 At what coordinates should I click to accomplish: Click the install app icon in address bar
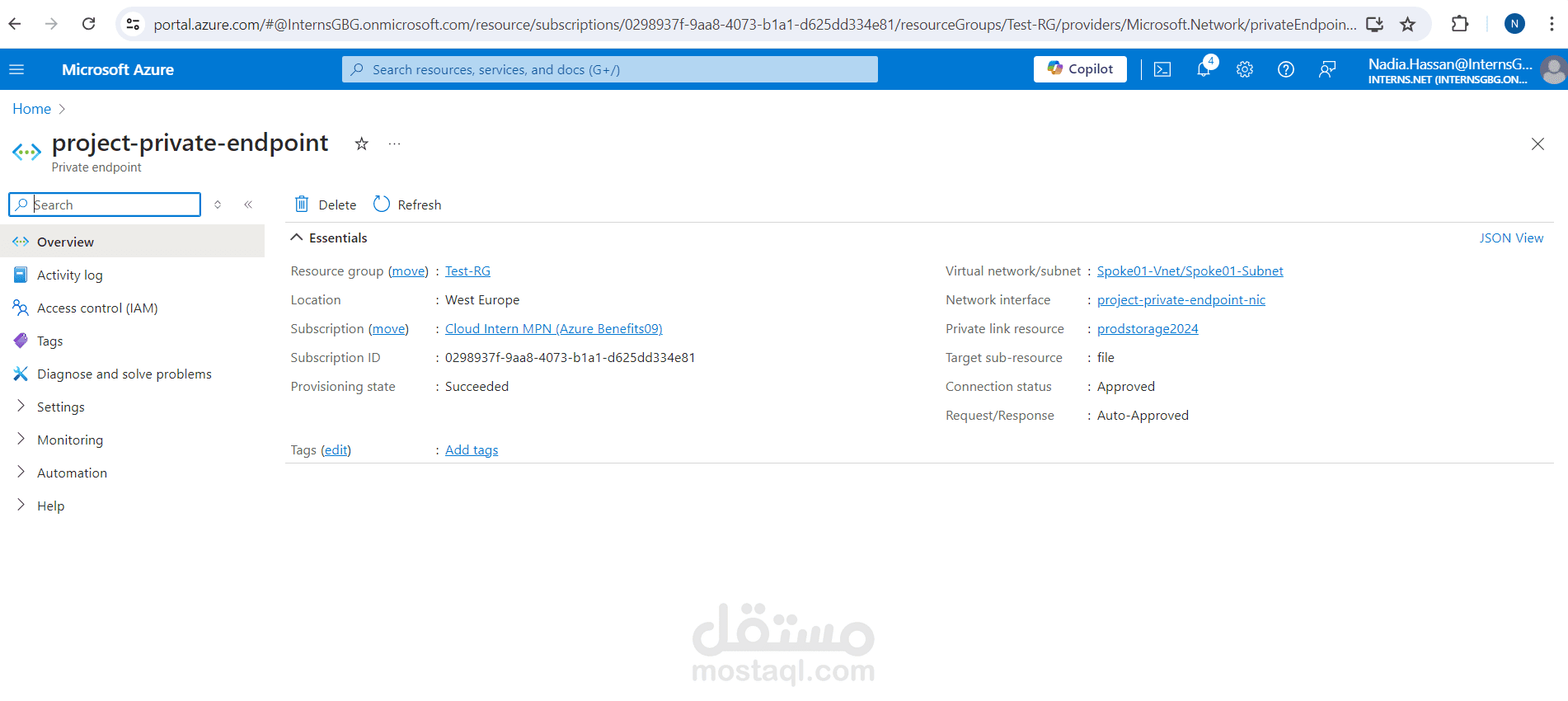(1374, 24)
